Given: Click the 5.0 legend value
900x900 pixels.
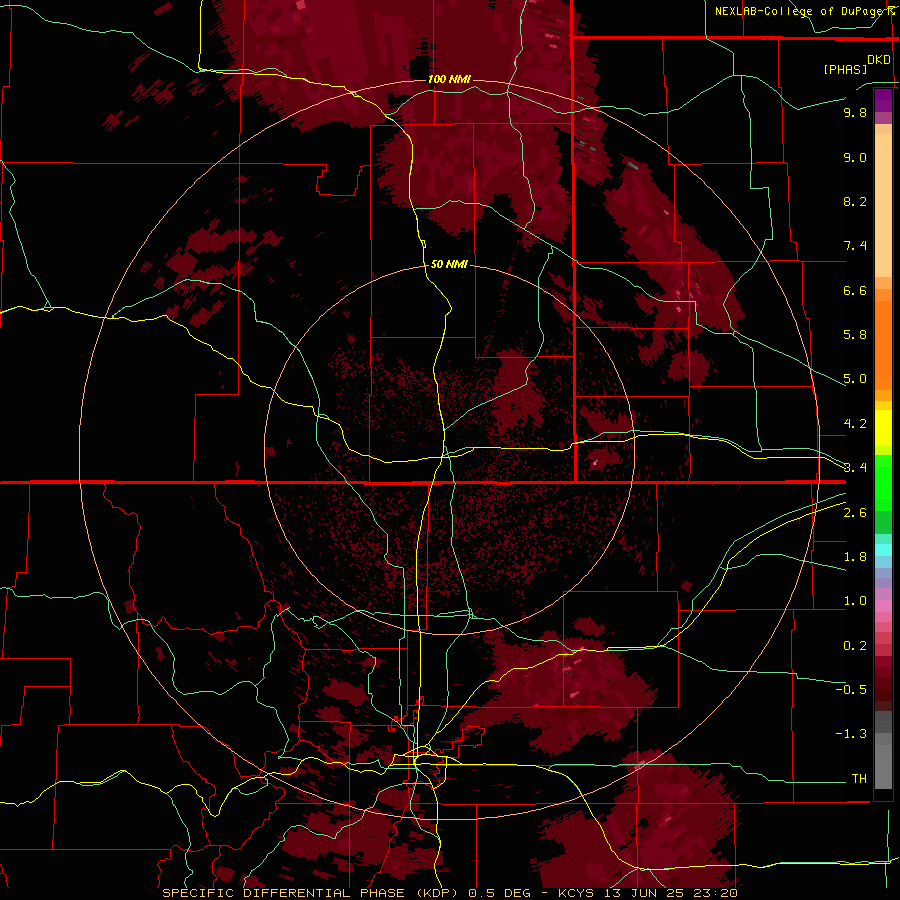Looking at the screenshot, I should pyautogui.click(x=855, y=379).
